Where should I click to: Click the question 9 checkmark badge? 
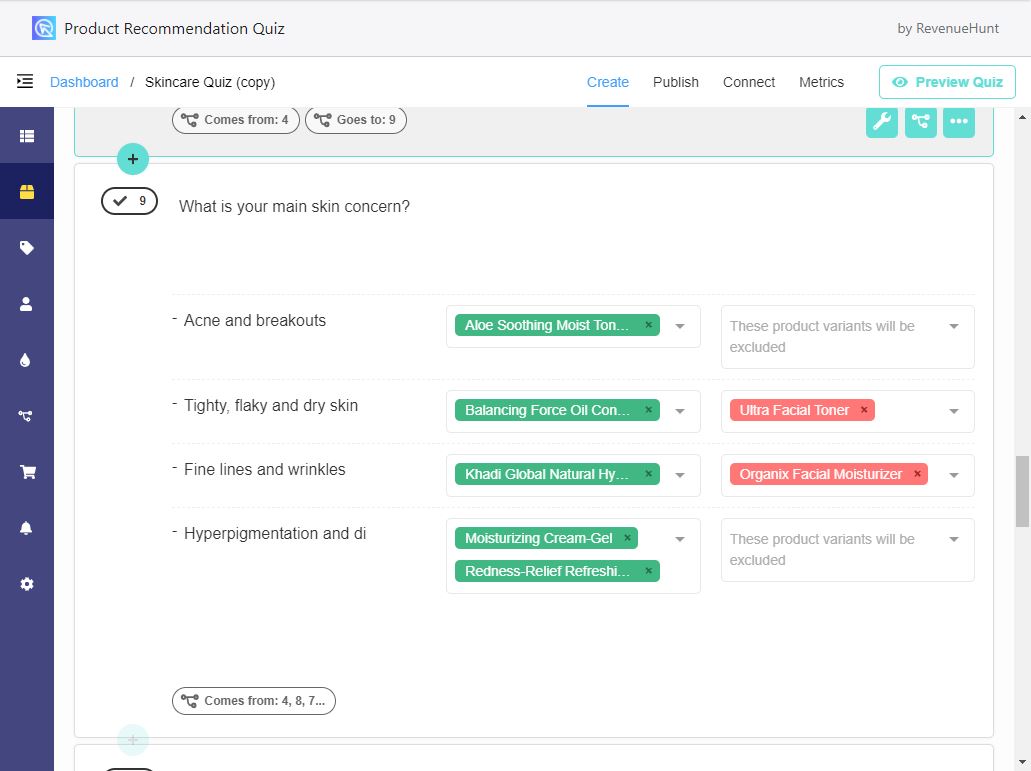coord(130,201)
